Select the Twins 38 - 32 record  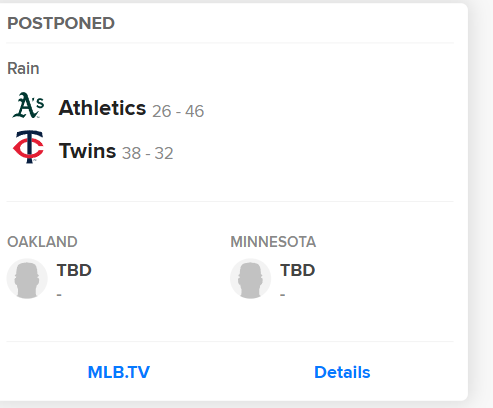tap(148, 153)
